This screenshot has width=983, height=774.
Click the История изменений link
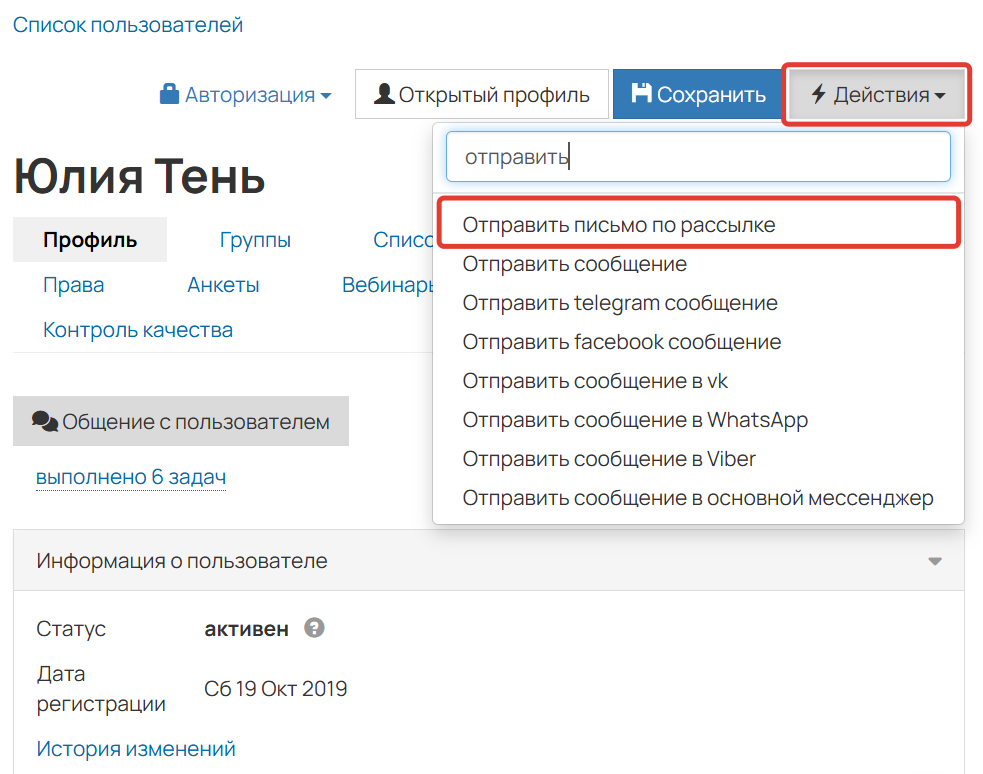click(137, 748)
